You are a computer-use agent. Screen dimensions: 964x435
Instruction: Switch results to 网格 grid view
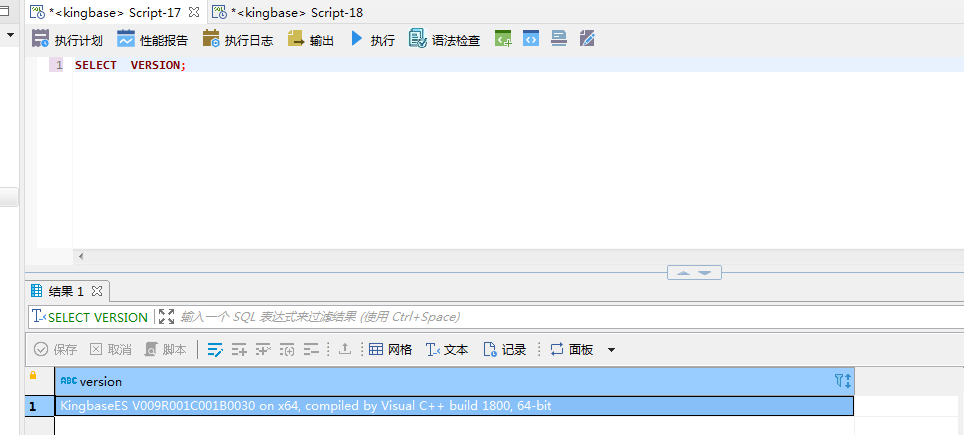(x=390, y=350)
